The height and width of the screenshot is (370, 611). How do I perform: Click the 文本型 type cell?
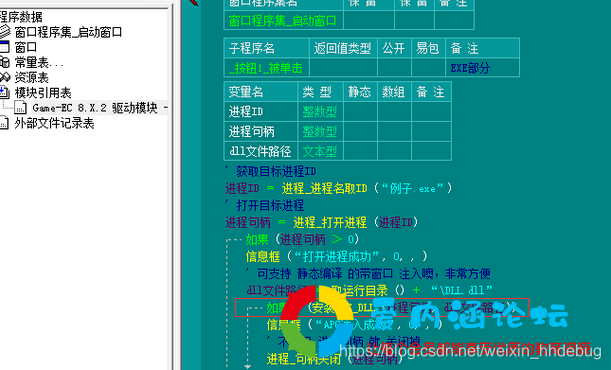(320, 151)
